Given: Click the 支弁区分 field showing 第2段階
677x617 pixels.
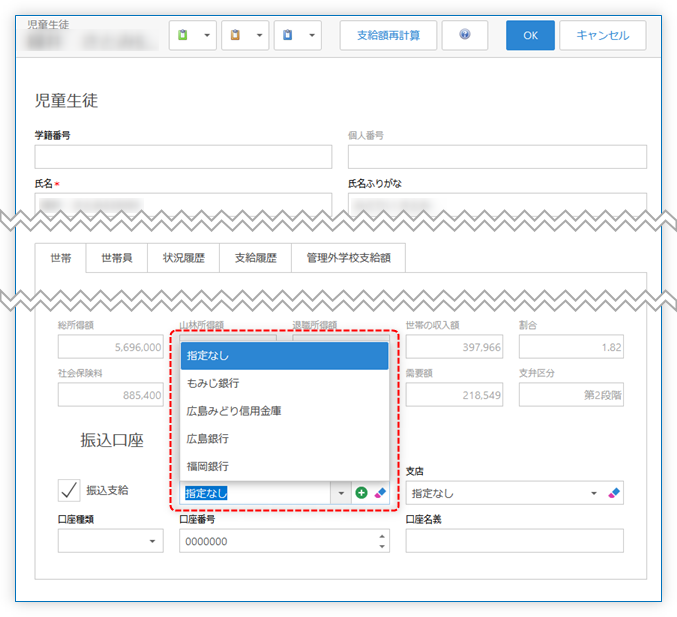Looking at the screenshot, I should (x=571, y=395).
